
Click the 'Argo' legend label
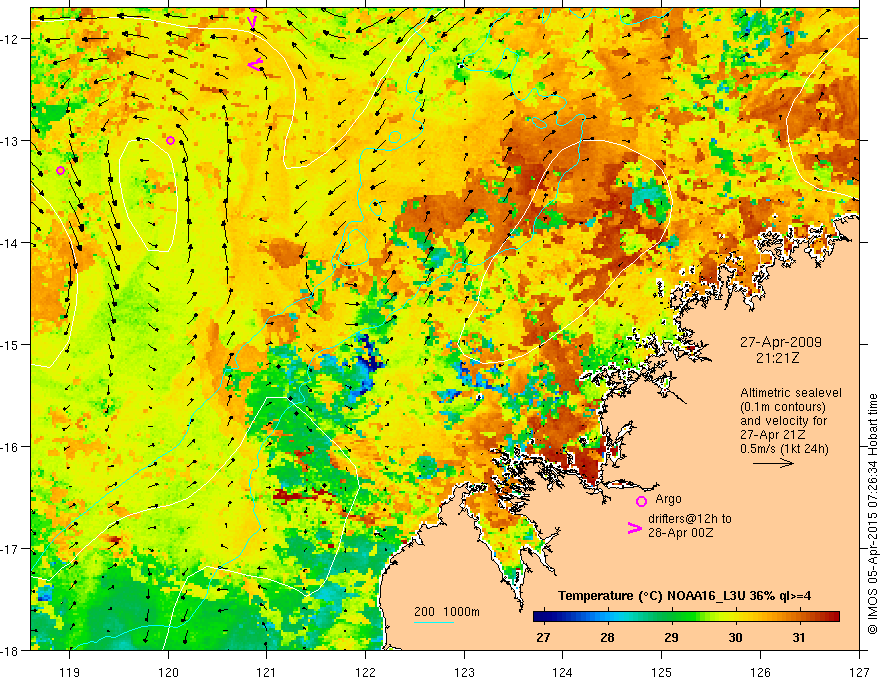coord(668,499)
